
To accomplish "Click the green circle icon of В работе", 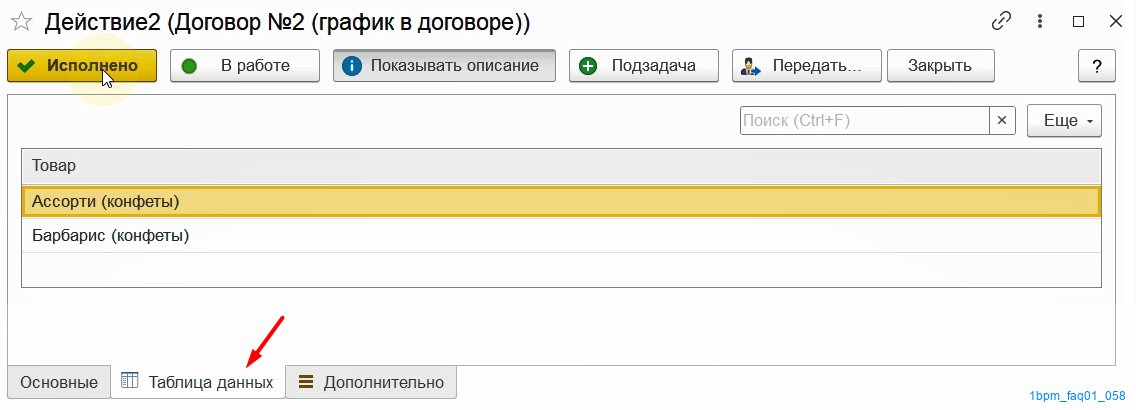I will (x=189, y=66).
